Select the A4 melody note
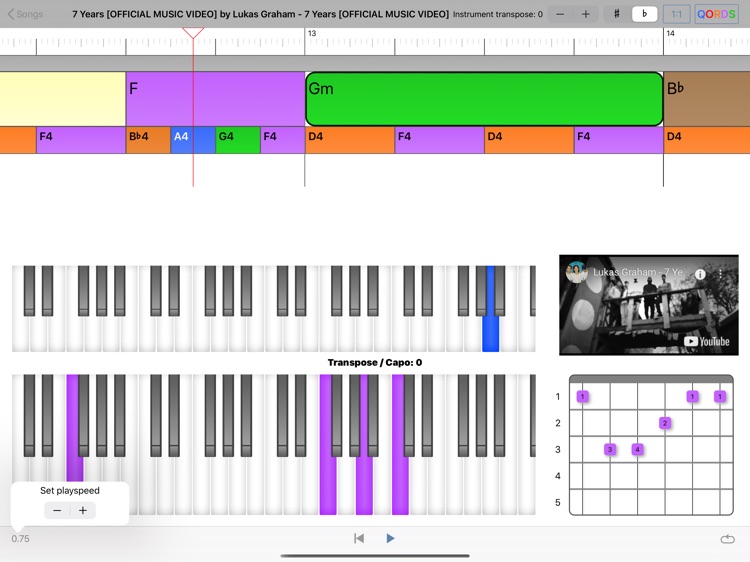 click(x=193, y=140)
